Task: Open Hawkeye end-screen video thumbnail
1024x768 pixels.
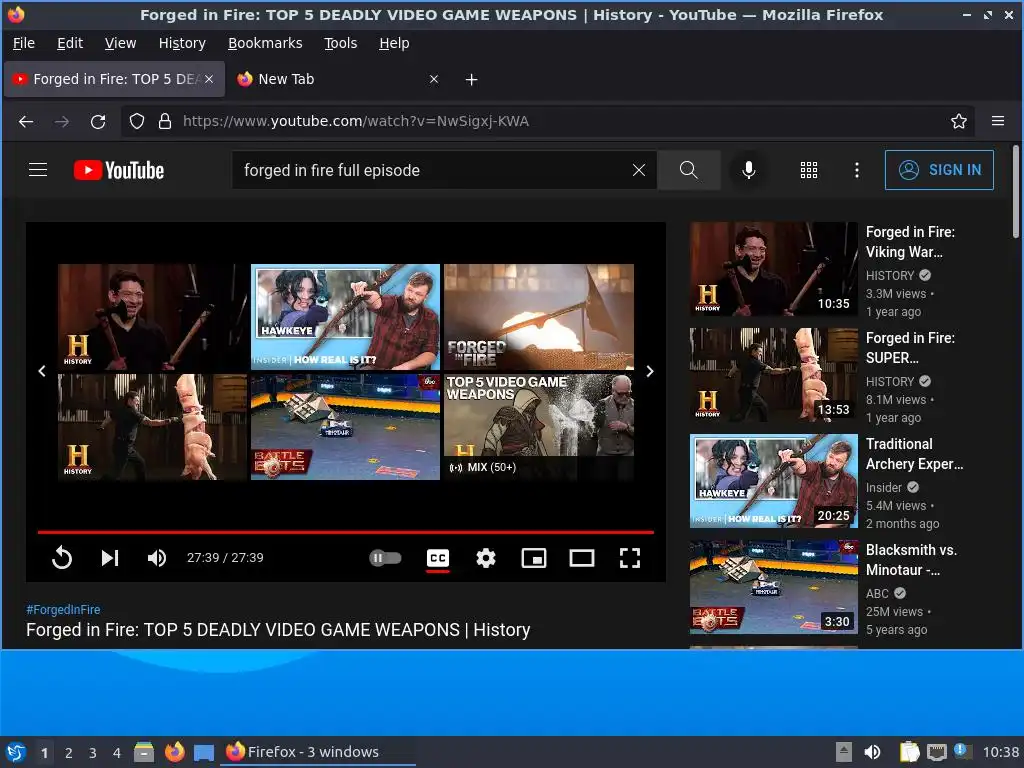Action: [345, 317]
